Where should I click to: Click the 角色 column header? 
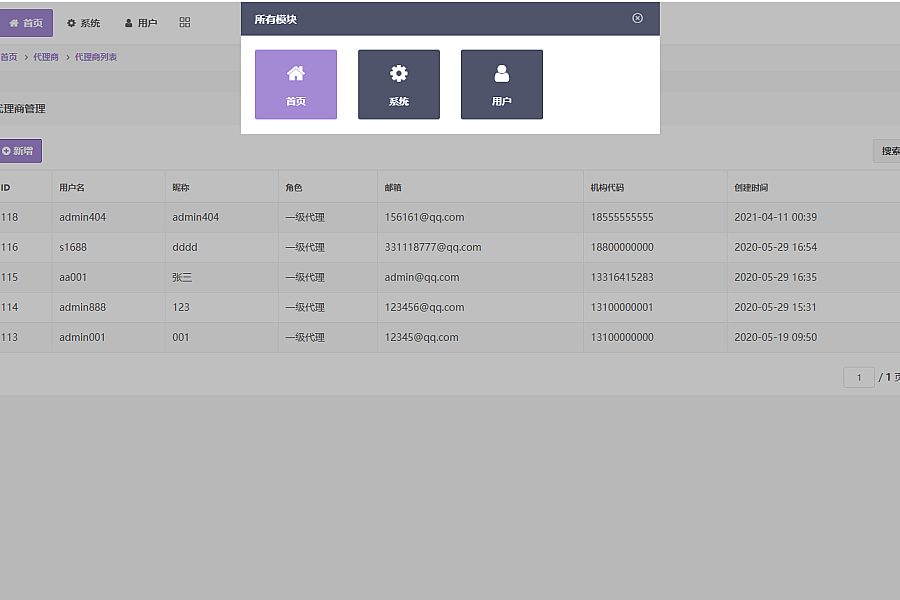pos(294,188)
